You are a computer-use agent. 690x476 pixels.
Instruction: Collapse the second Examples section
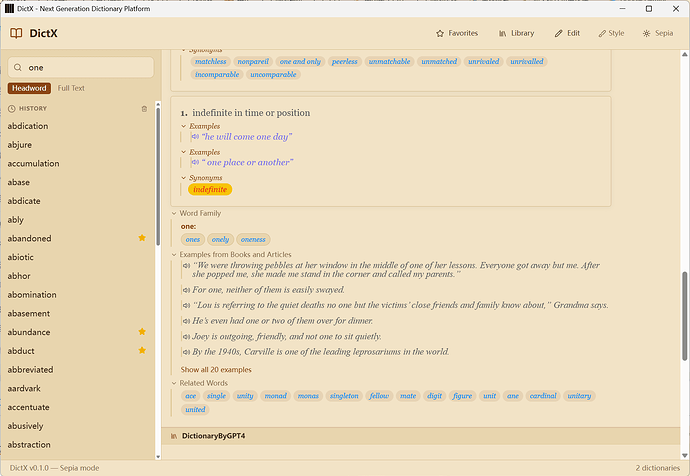click(184, 152)
